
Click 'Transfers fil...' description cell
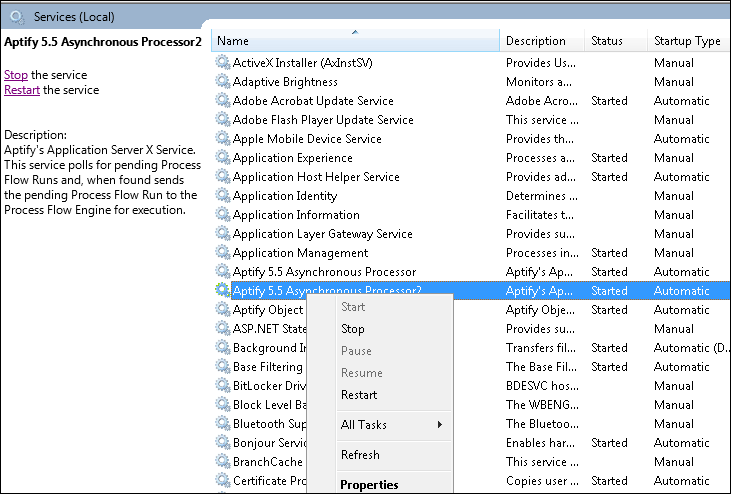[x=541, y=348]
